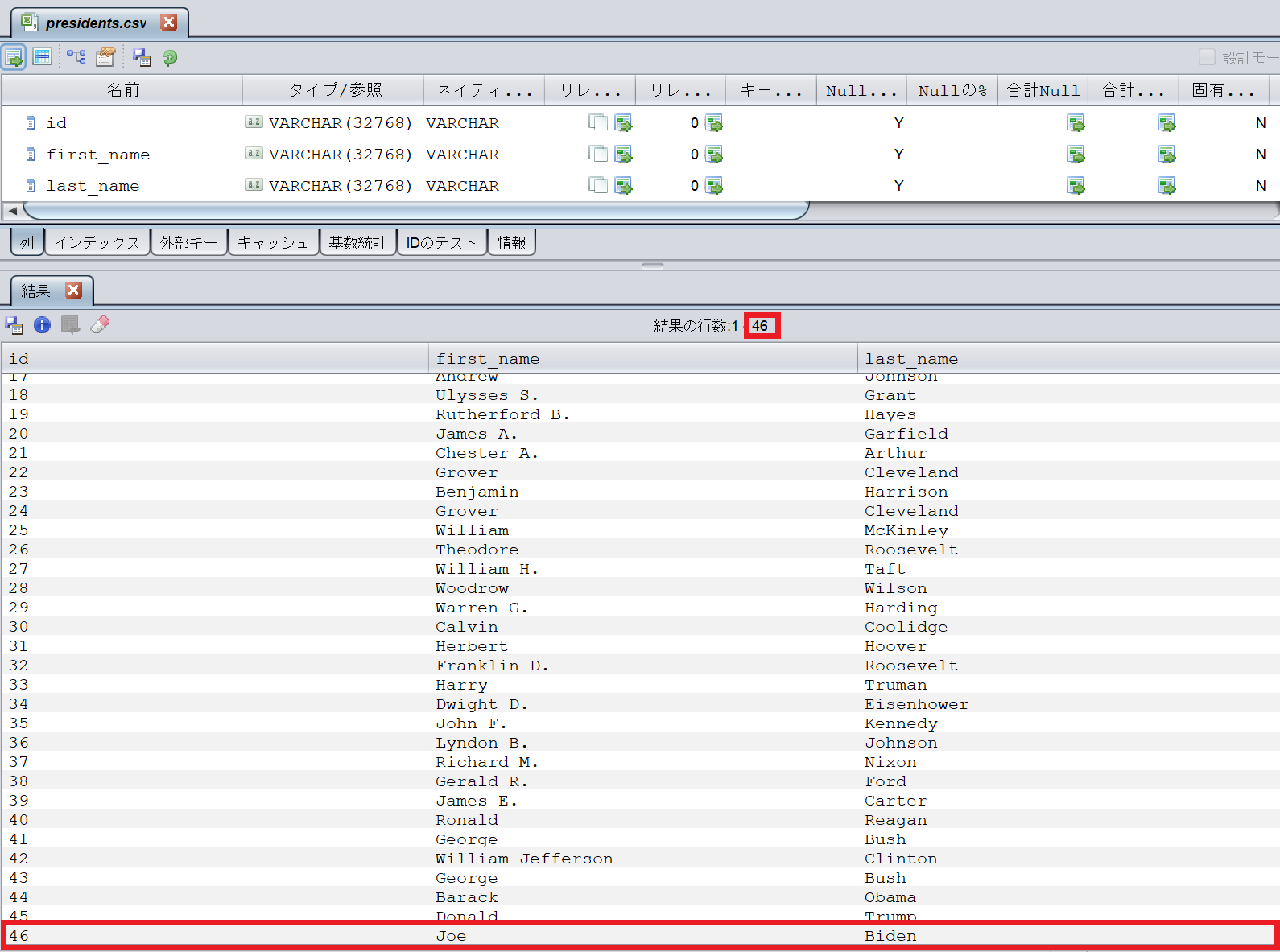Viewport: 1280px width, 952px height.
Task: Switch to the インデックス tab
Action: coord(97,242)
